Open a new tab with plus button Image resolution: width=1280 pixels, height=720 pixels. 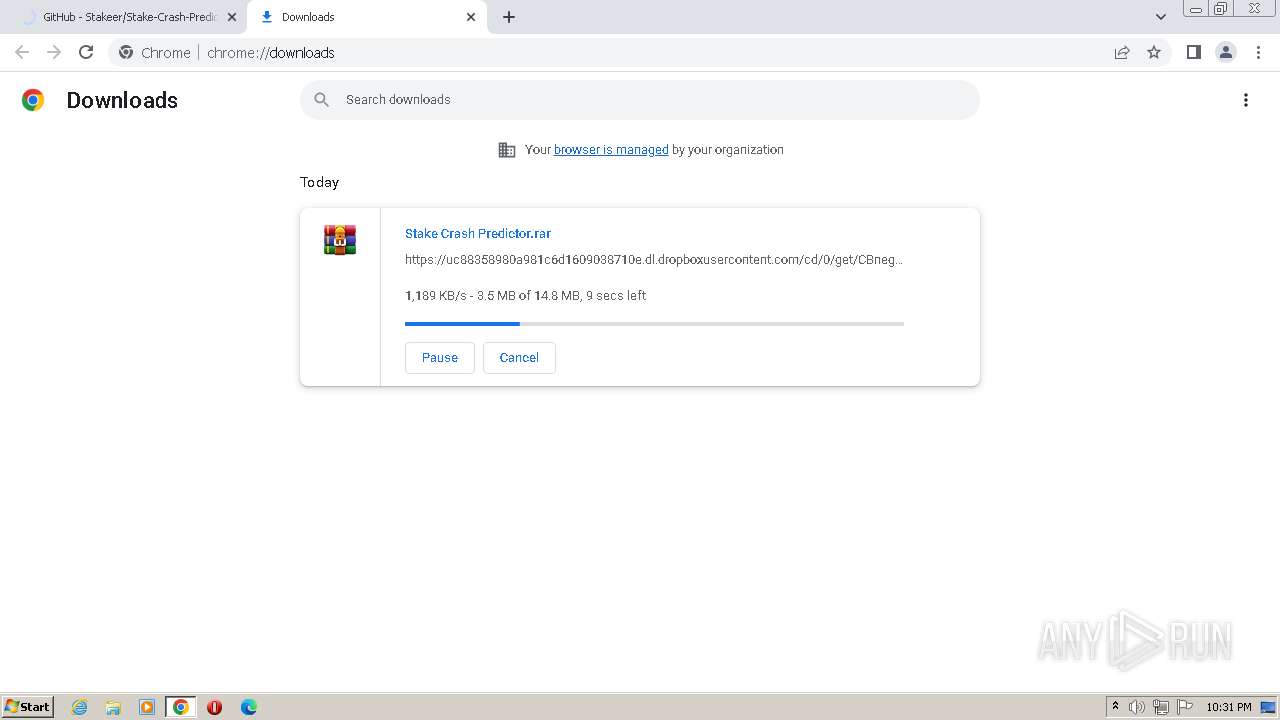509,17
